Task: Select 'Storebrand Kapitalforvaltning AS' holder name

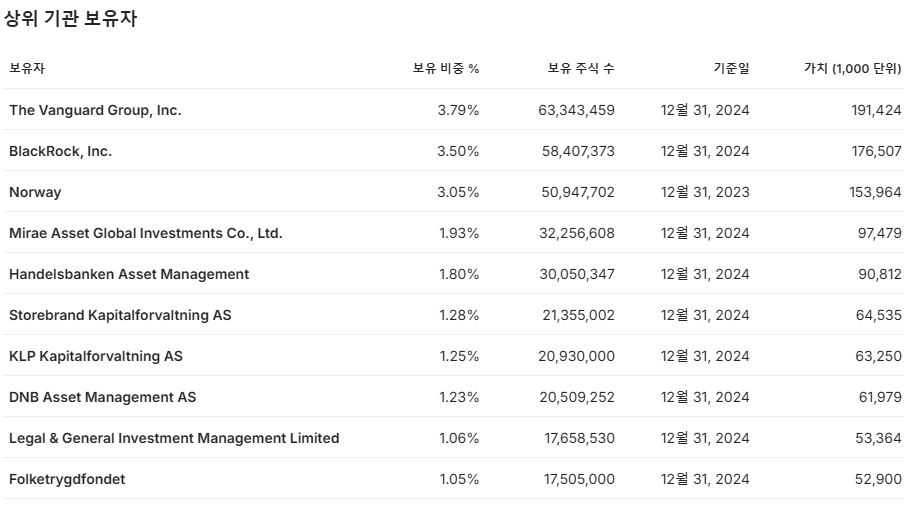Action: click(x=120, y=315)
